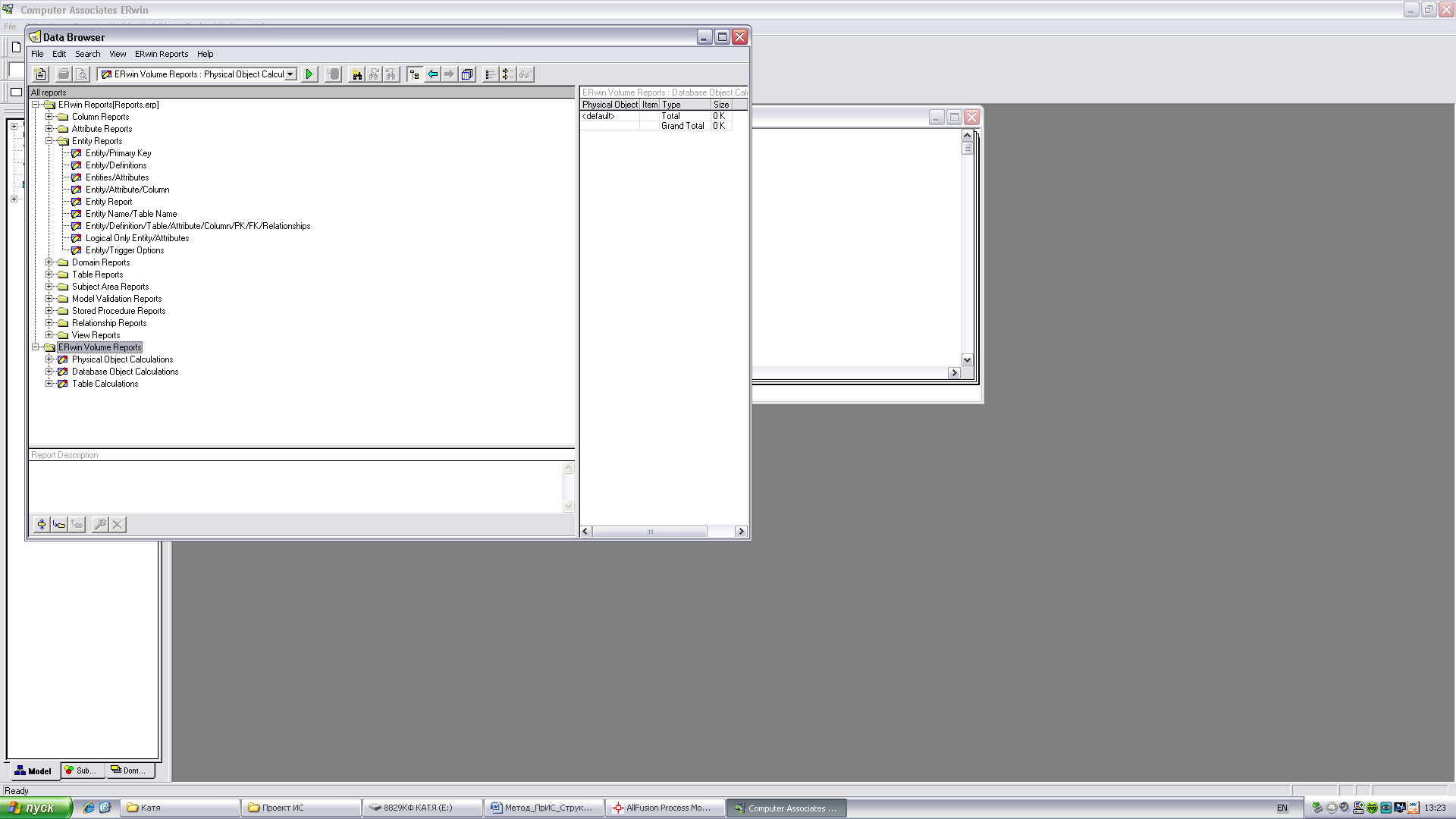Viewport: 1456px width, 819px height.
Task: Collapse the Entity Reports folder
Action: point(49,141)
